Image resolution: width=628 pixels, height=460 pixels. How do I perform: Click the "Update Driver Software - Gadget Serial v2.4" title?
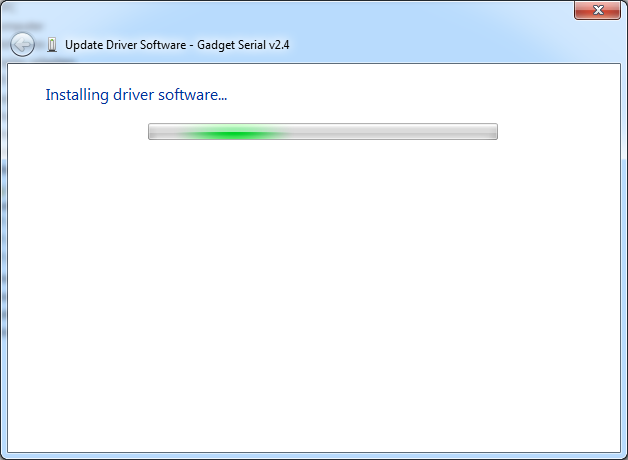tap(177, 45)
